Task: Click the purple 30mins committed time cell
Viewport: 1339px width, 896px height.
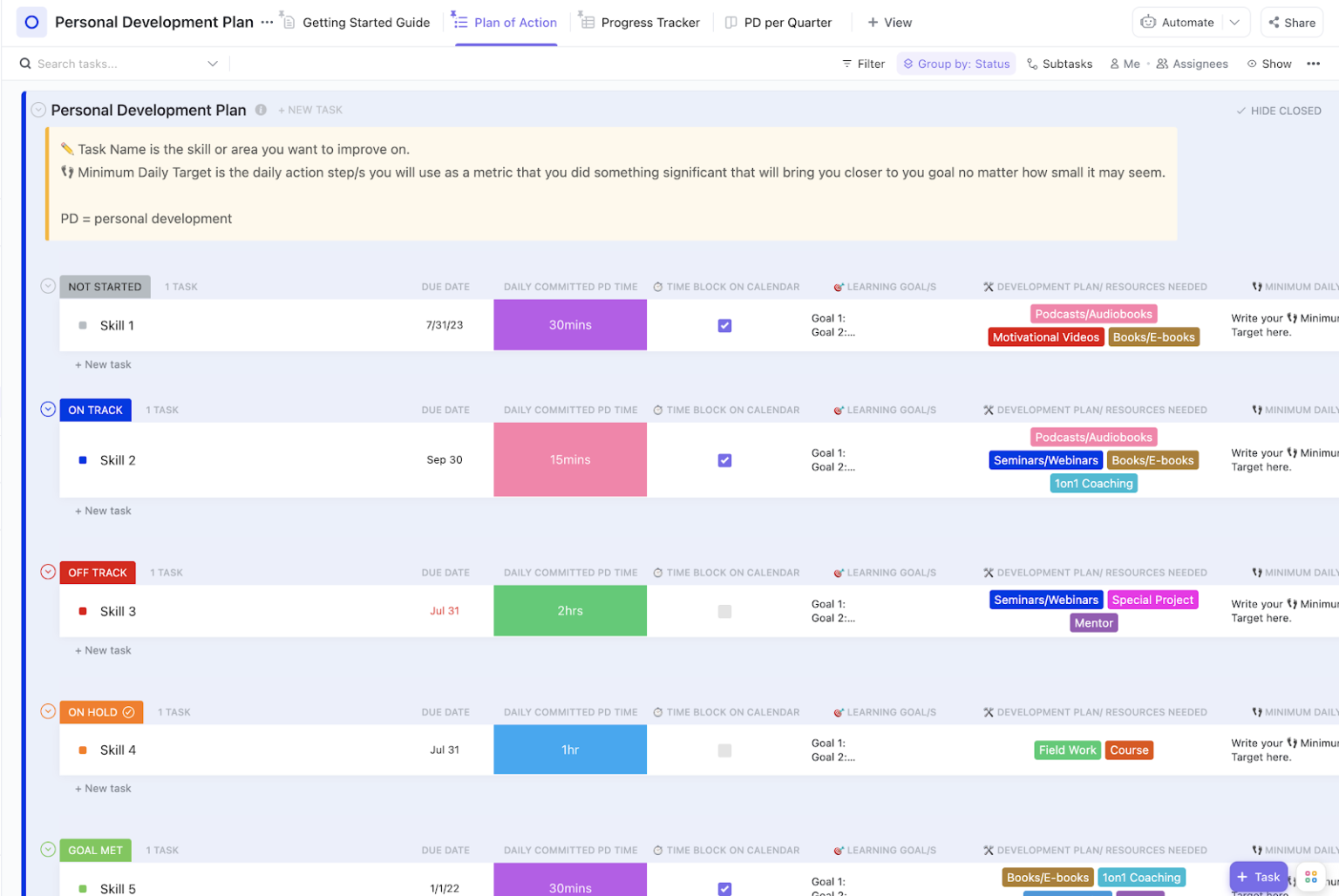Action: [569, 325]
